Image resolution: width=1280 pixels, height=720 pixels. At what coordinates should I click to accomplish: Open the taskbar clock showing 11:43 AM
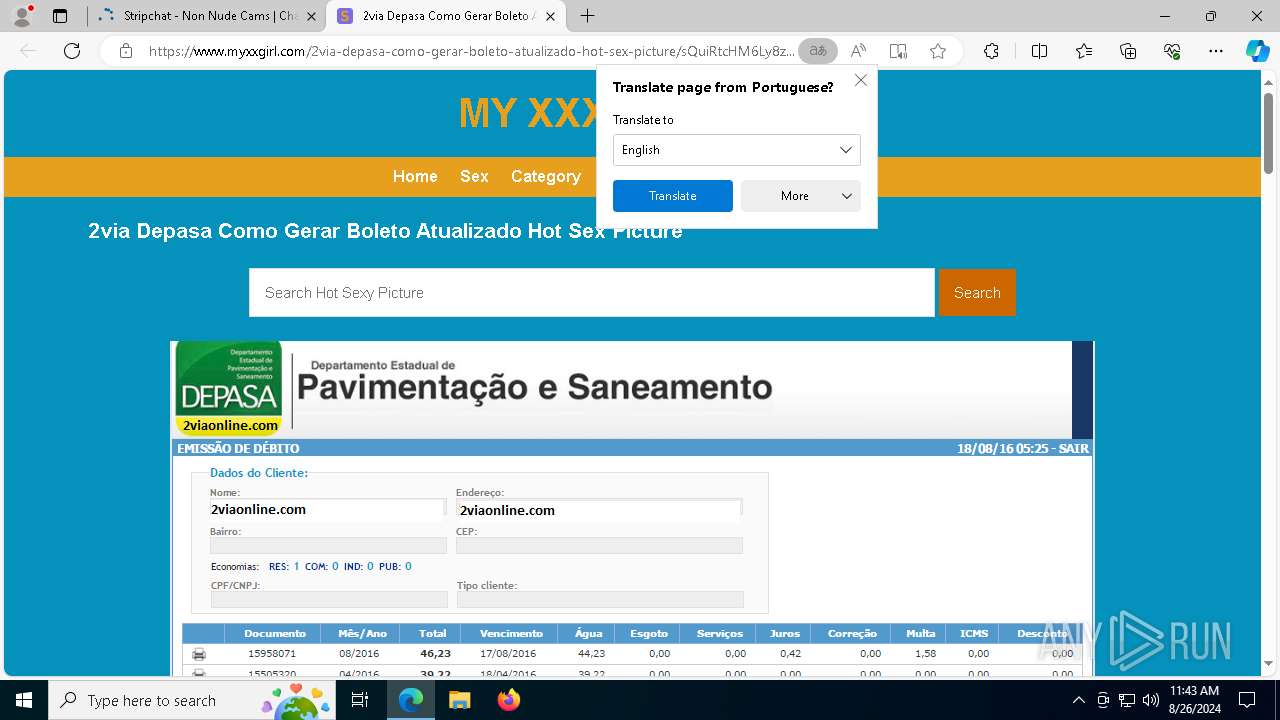pyautogui.click(x=1194, y=700)
